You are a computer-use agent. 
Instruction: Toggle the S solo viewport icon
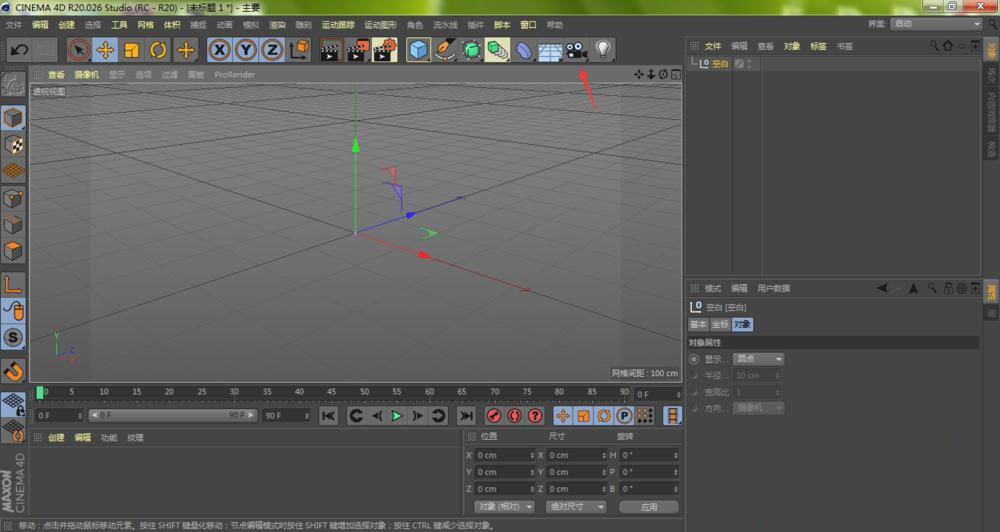coord(13,337)
